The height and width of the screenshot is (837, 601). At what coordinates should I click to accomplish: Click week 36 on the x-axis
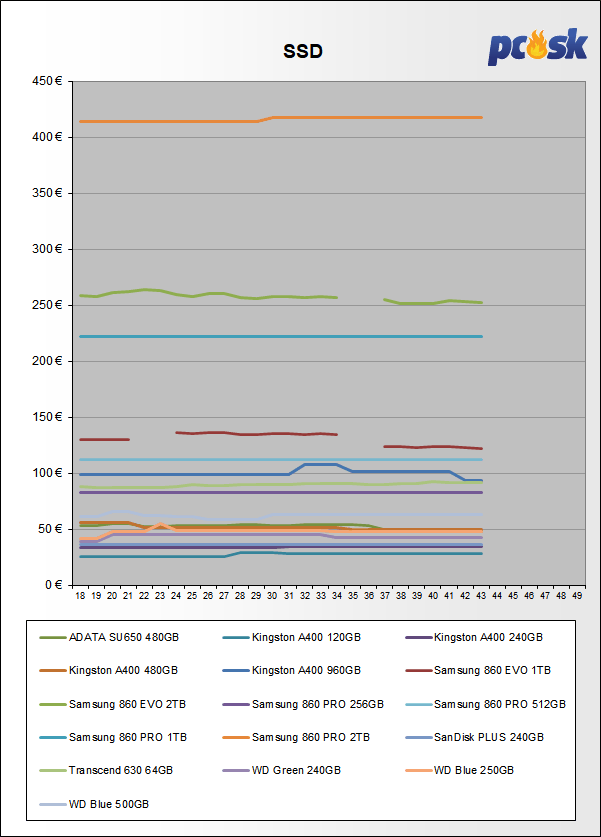(x=369, y=596)
